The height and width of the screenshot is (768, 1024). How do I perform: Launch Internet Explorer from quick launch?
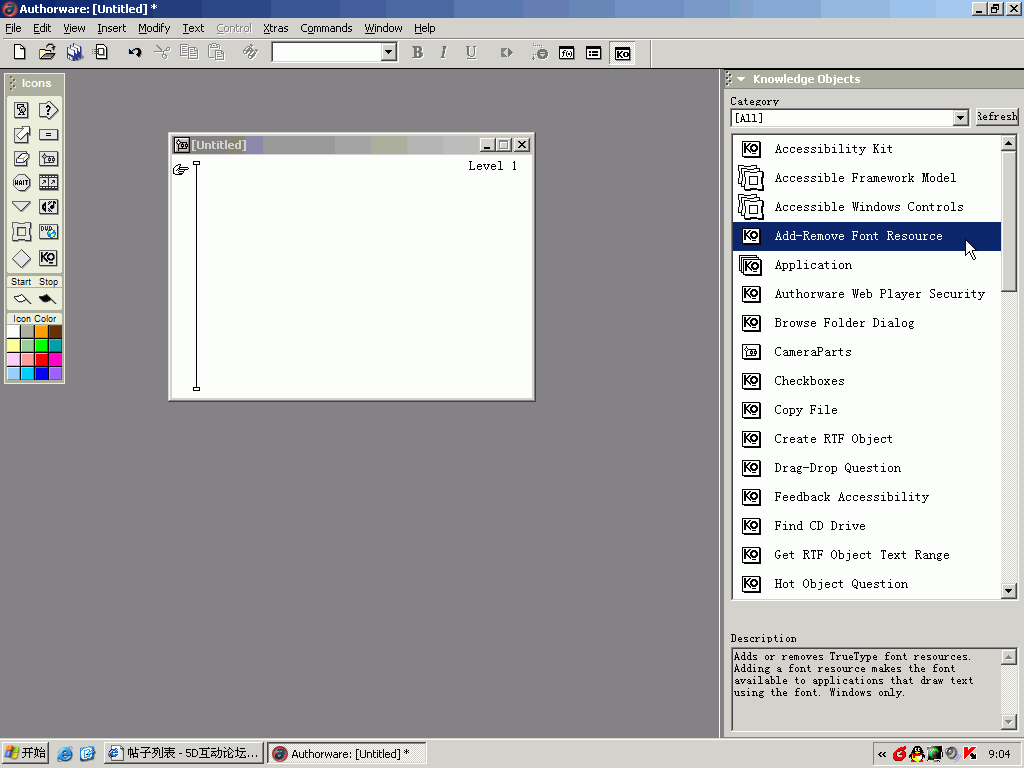click(65, 754)
